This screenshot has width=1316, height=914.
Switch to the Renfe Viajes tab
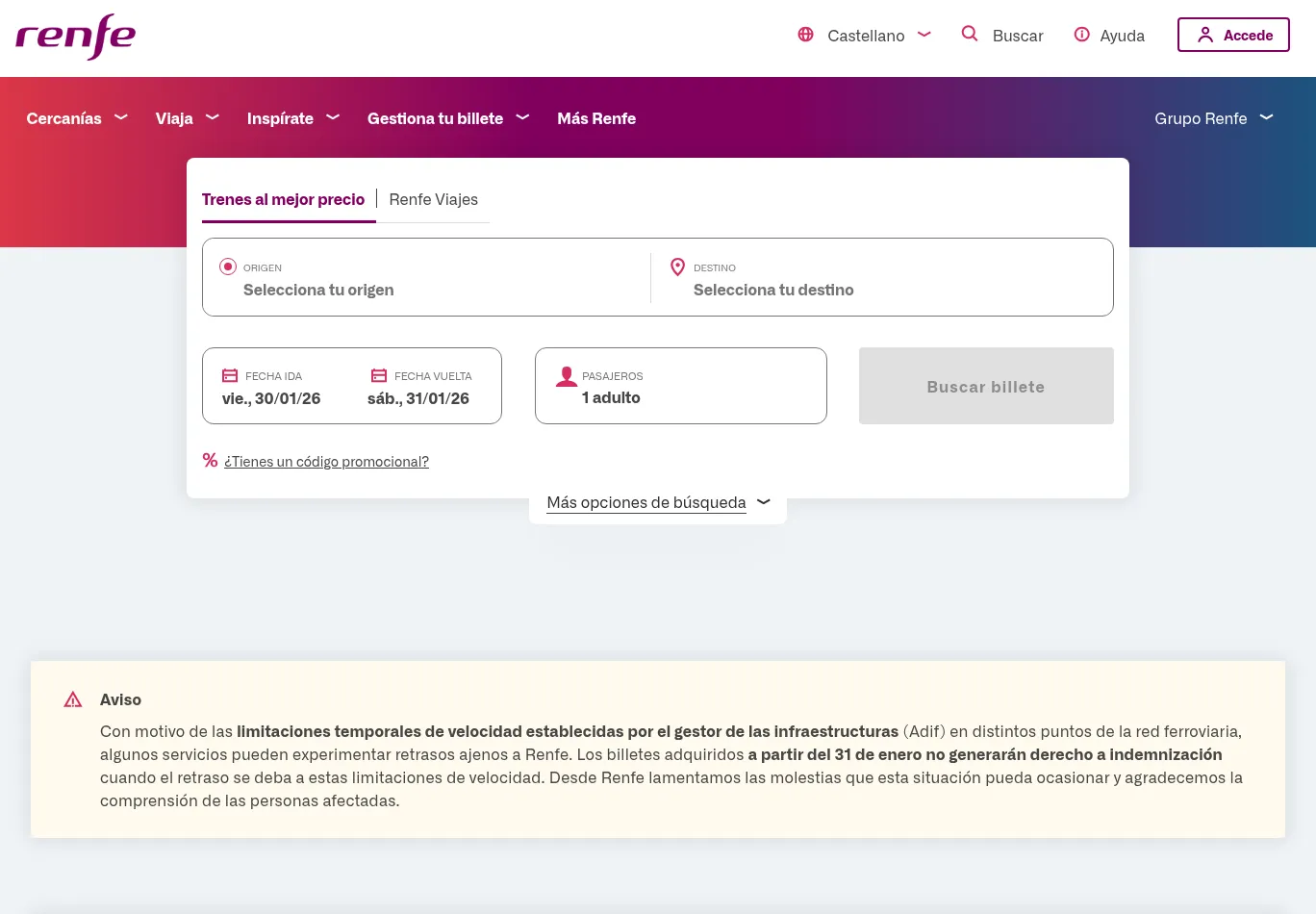[x=433, y=199]
